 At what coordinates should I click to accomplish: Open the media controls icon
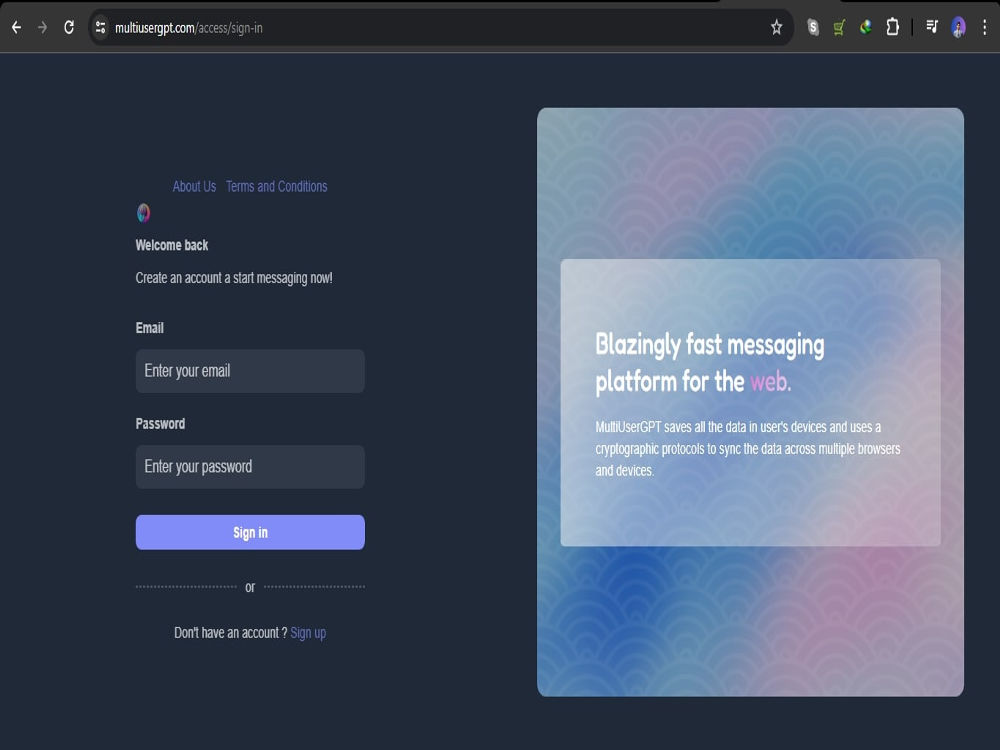[x=932, y=27]
